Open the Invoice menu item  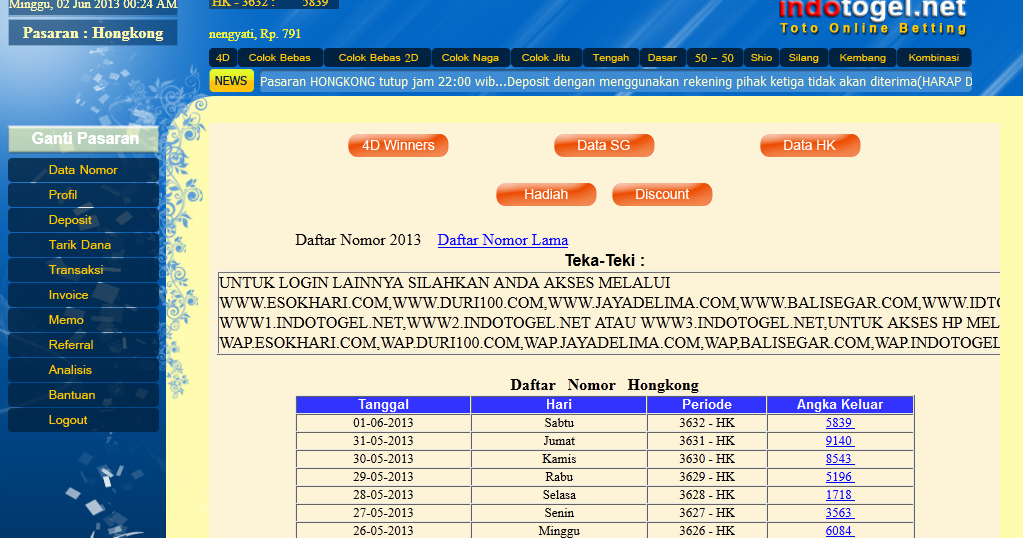[84, 295]
